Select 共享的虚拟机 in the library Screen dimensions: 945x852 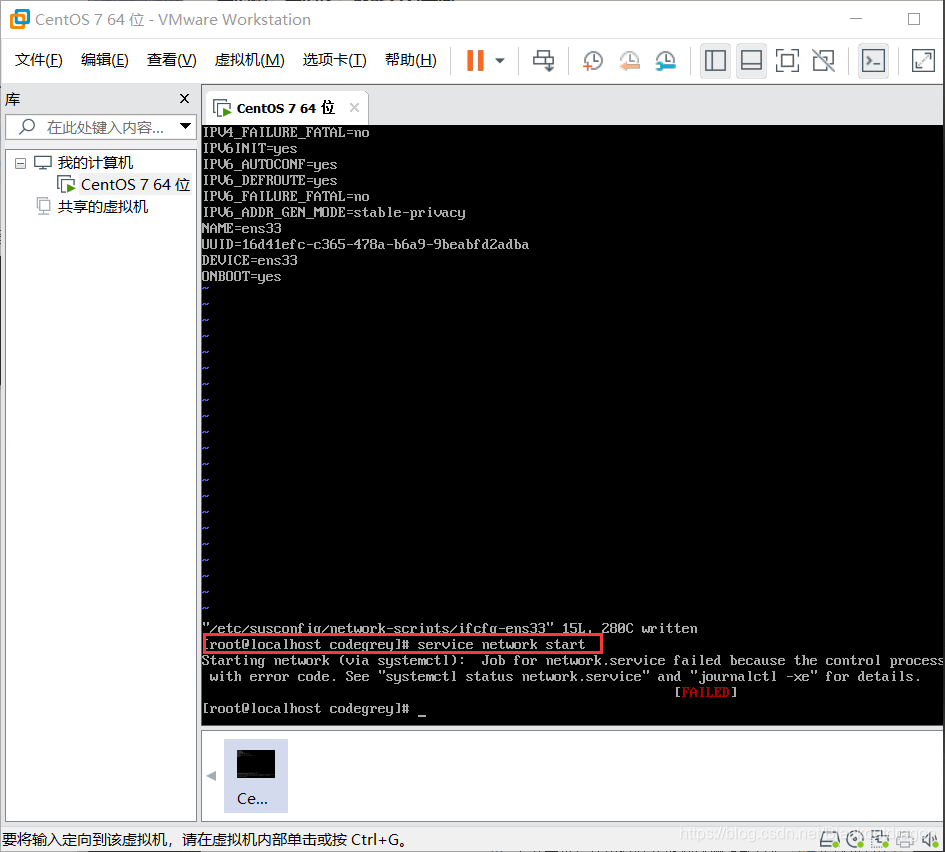(x=102, y=207)
